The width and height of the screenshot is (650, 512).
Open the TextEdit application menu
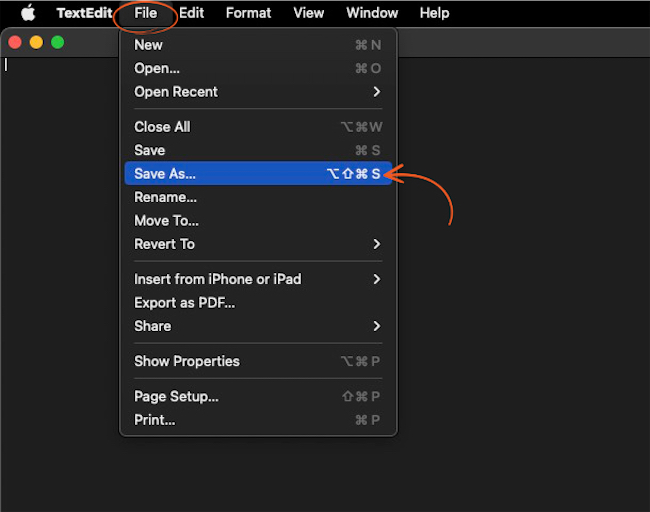click(x=84, y=13)
